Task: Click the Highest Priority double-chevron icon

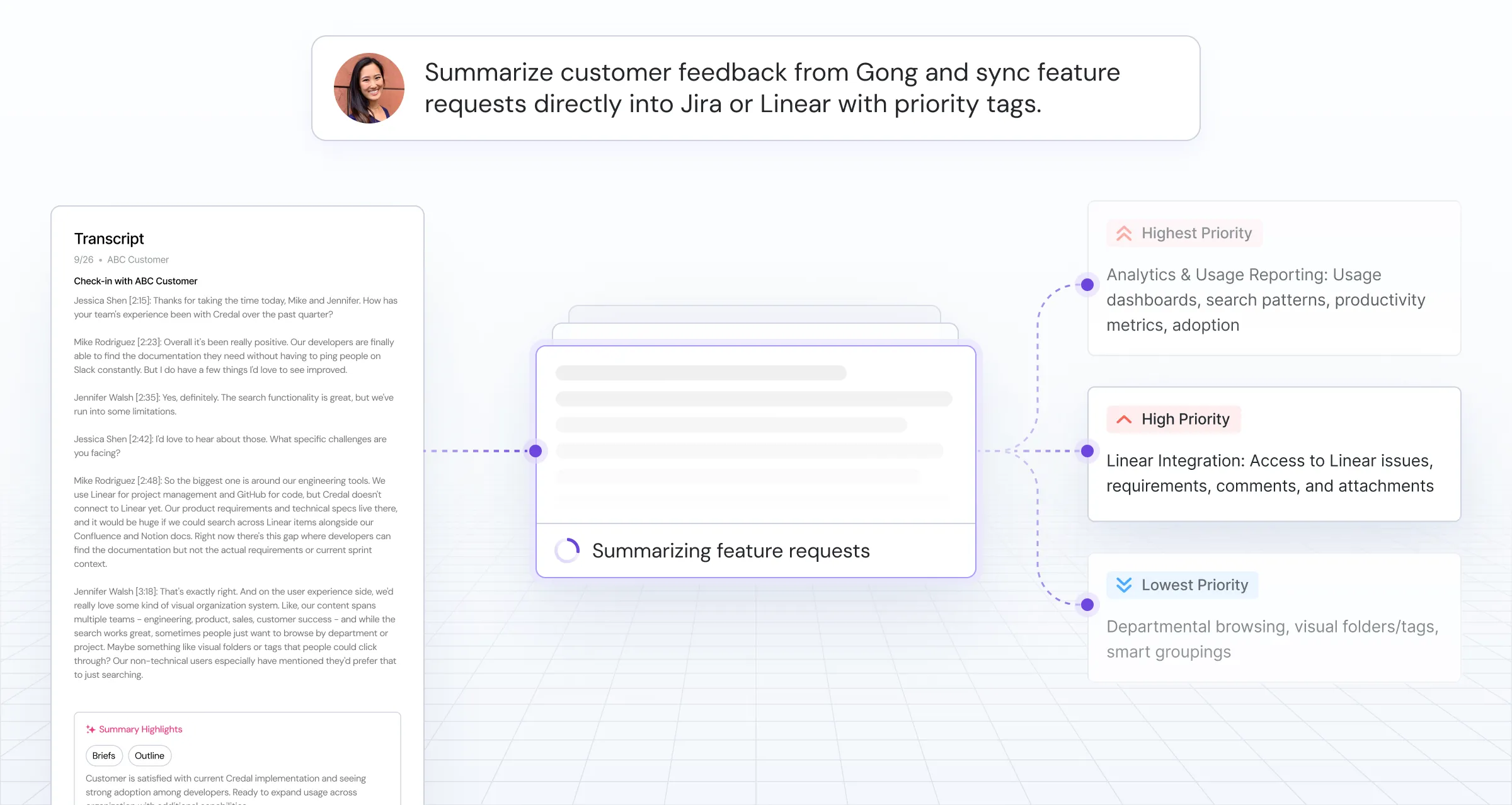Action: (1124, 234)
